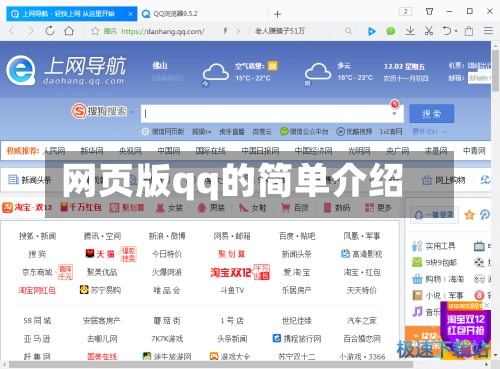Open the 京东商城 link

[x=37, y=272]
